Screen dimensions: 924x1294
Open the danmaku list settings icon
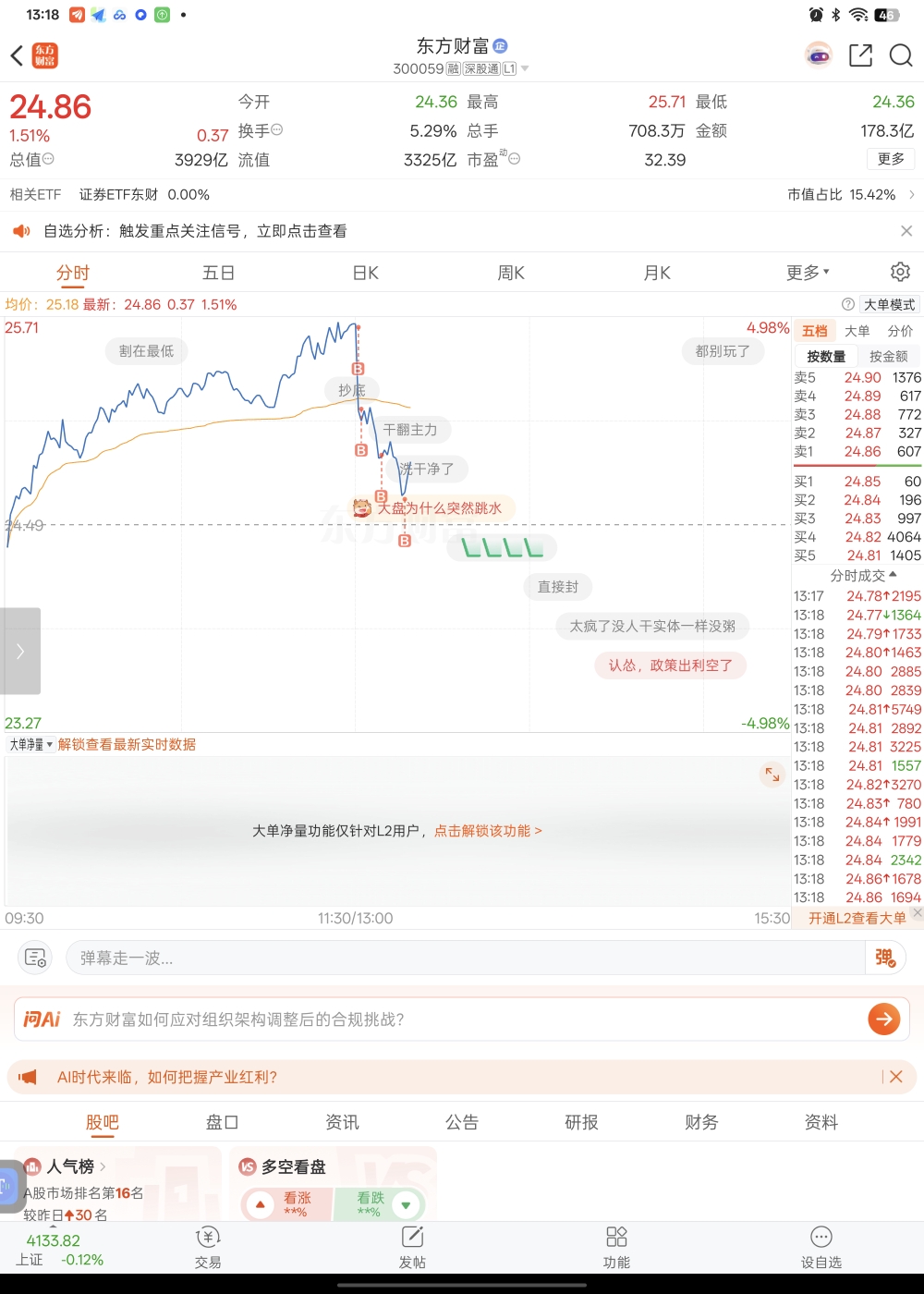[35, 958]
